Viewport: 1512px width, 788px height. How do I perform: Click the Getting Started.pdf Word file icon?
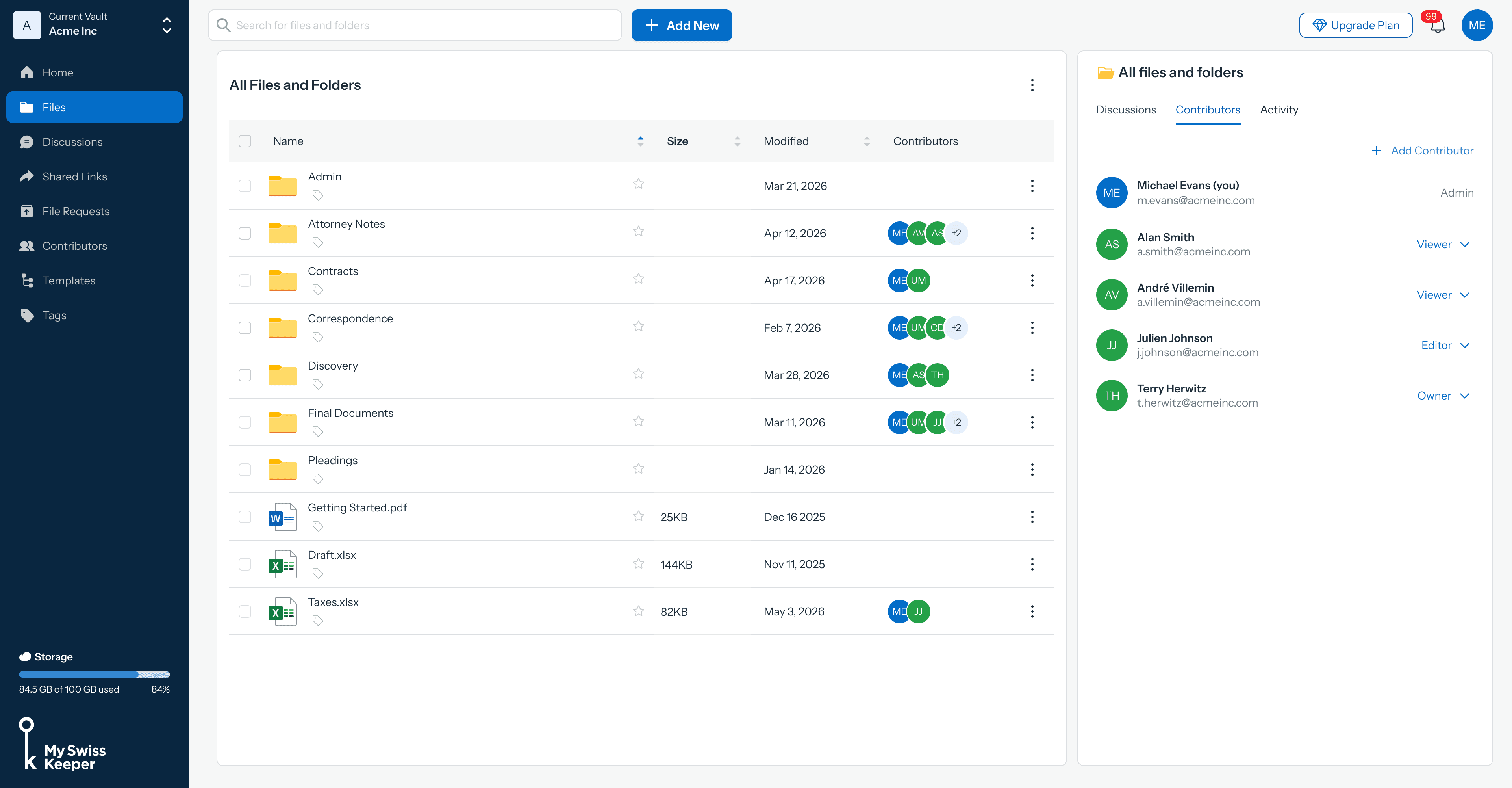pyautogui.click(x=282, y=517)
